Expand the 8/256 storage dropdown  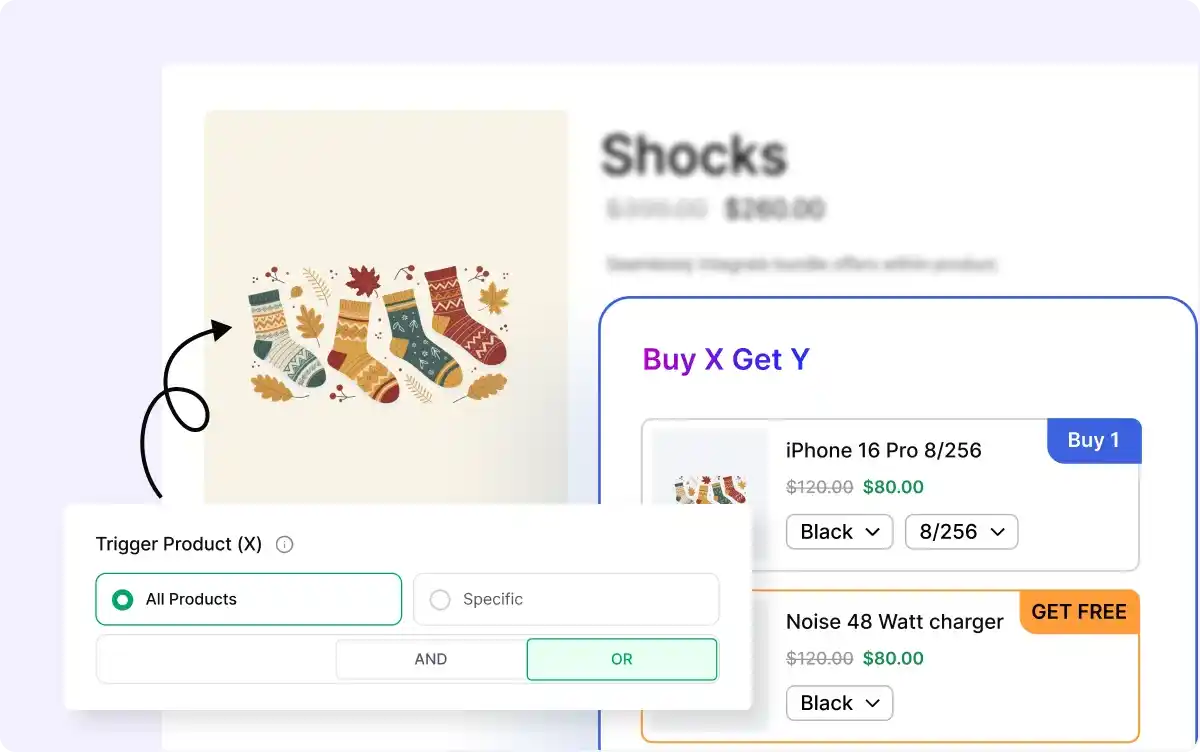[961, 532]
